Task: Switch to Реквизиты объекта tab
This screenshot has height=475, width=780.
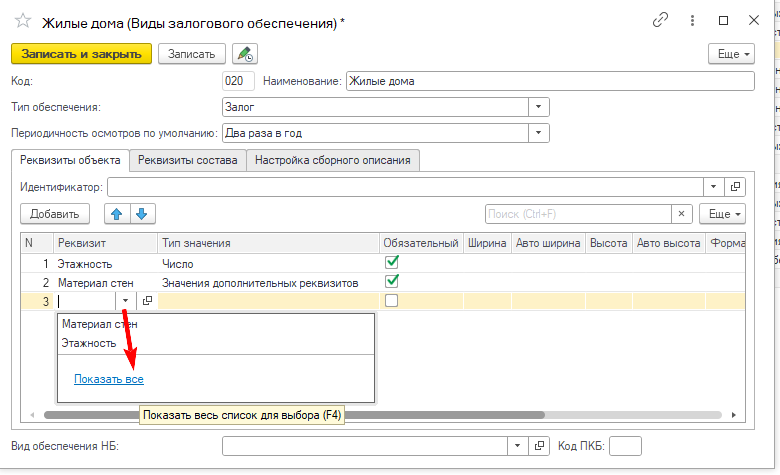Action: (70, 160)
